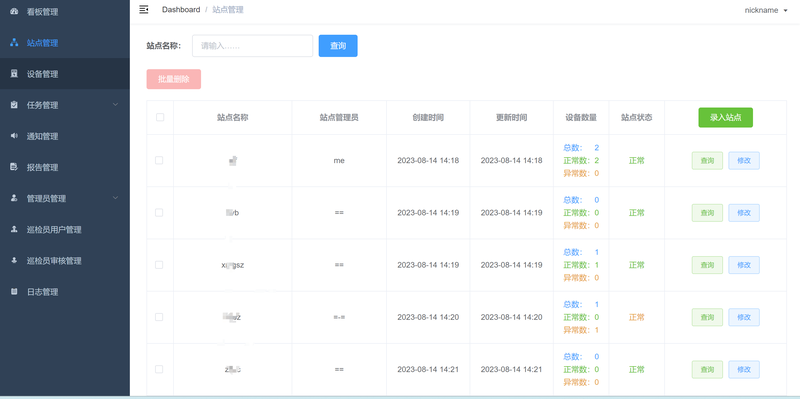This screenshot has width=800, height=399.
Task: Click 修改 in the 14:21 row
Action: 744,369
